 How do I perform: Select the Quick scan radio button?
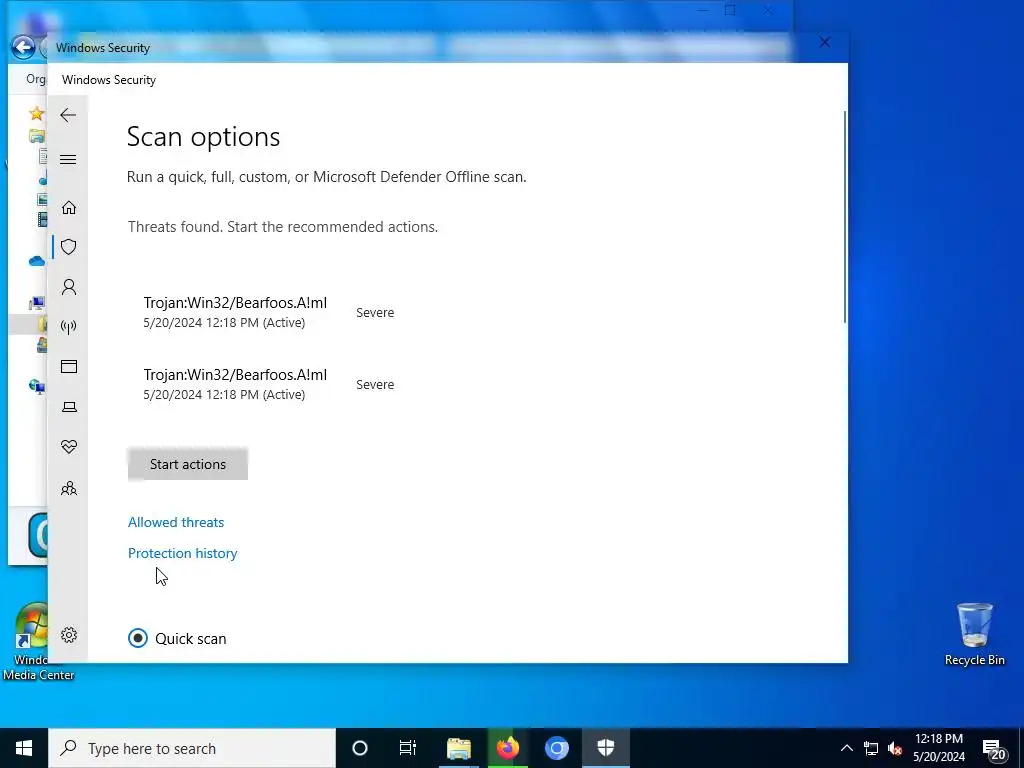(x=138, y=638)
